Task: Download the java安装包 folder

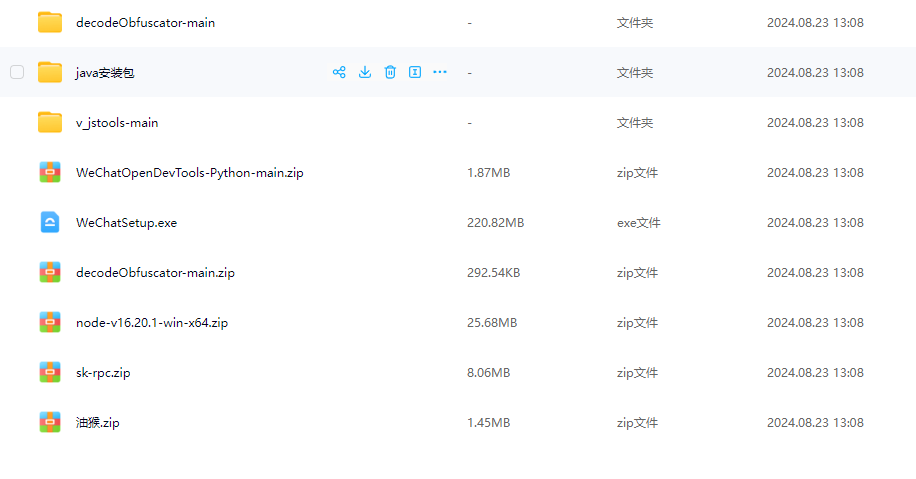Action: tap(365, 72)
